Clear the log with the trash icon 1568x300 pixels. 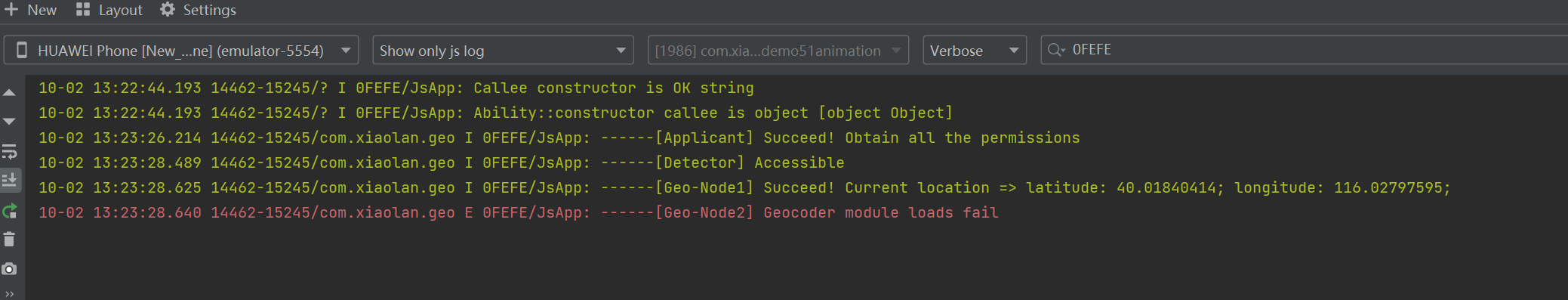pyautogui.click(x=10, y=240)
